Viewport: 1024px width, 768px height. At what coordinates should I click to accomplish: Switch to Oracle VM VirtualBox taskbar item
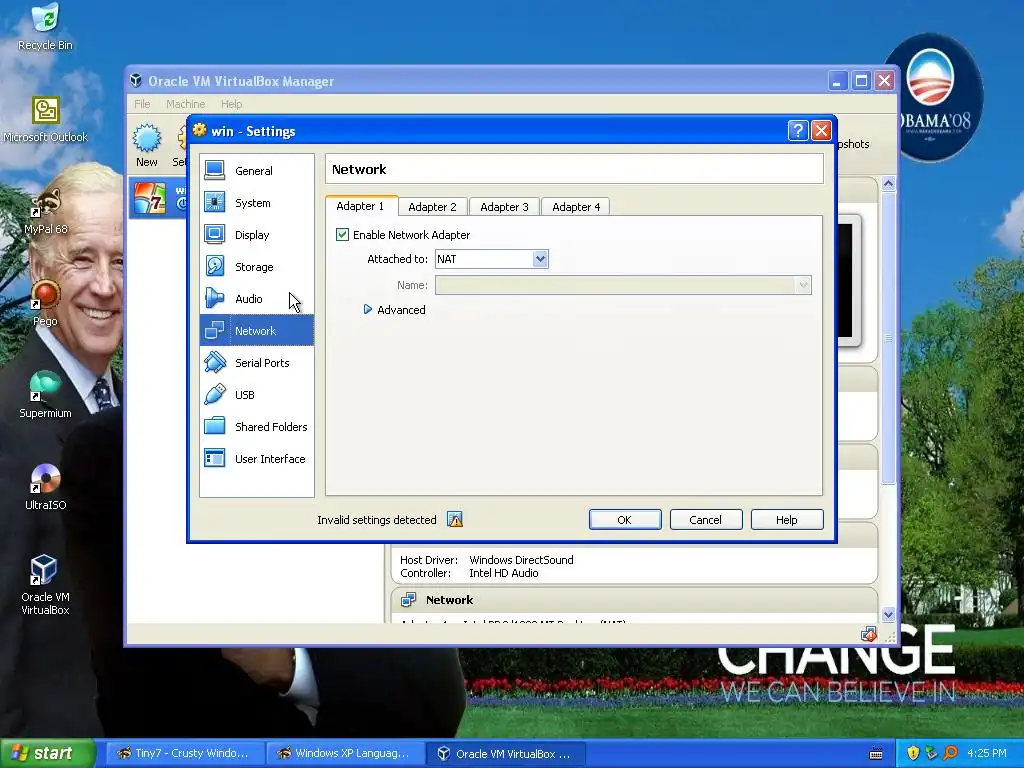coord(506,753)
